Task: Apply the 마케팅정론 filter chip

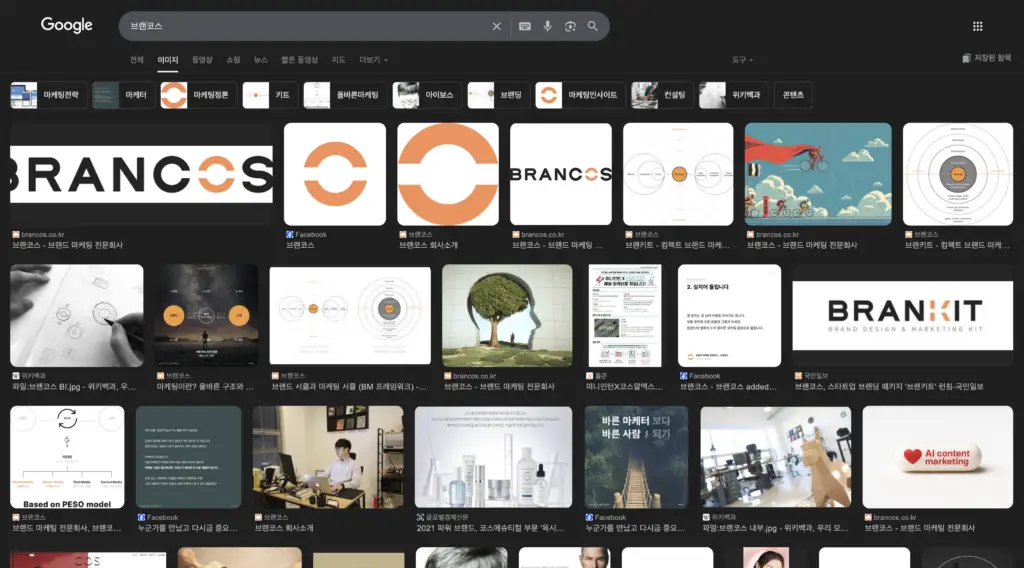Action: tap(198, 95)
